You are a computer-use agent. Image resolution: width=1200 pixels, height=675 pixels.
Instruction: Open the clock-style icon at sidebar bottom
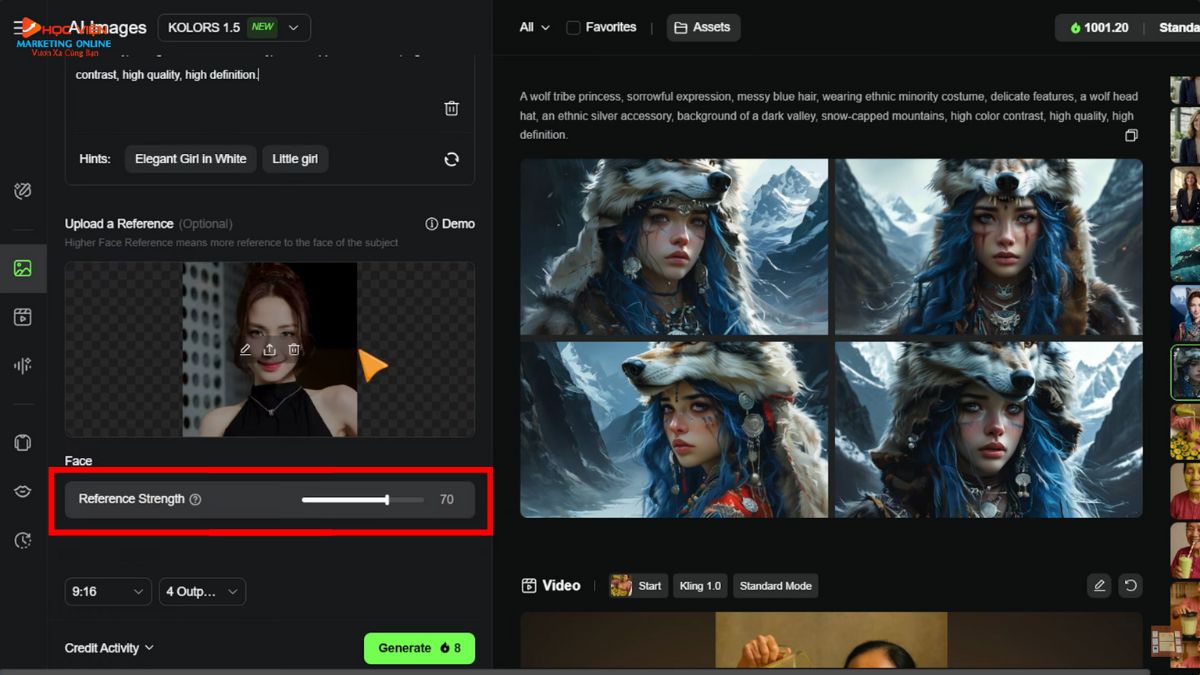23,540
